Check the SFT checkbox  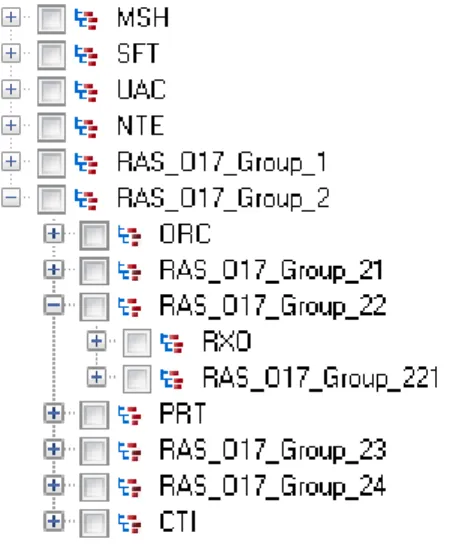(52, 55)
